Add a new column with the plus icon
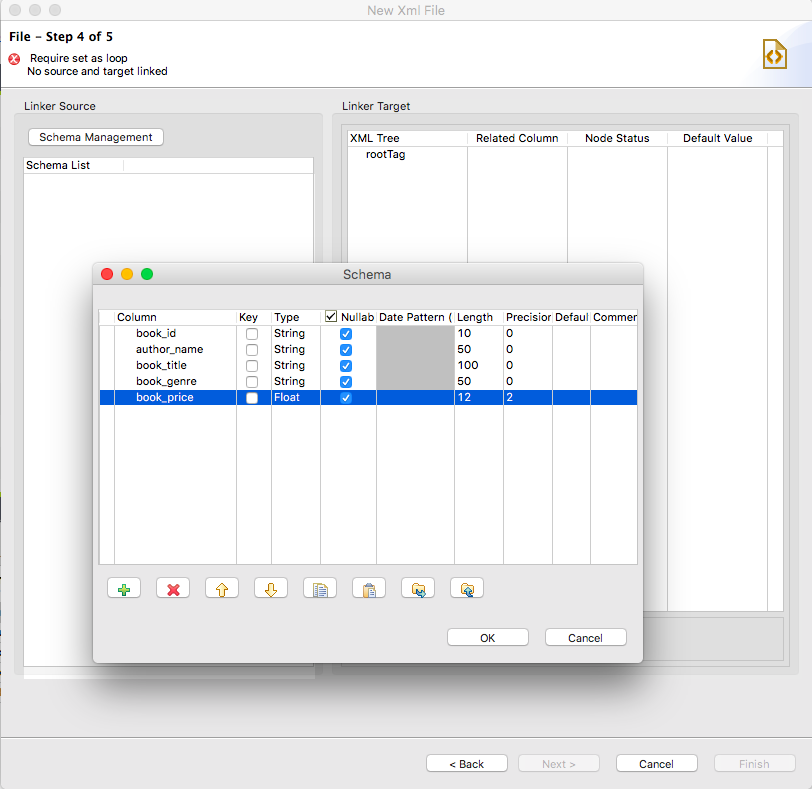 tap(124, 588)
